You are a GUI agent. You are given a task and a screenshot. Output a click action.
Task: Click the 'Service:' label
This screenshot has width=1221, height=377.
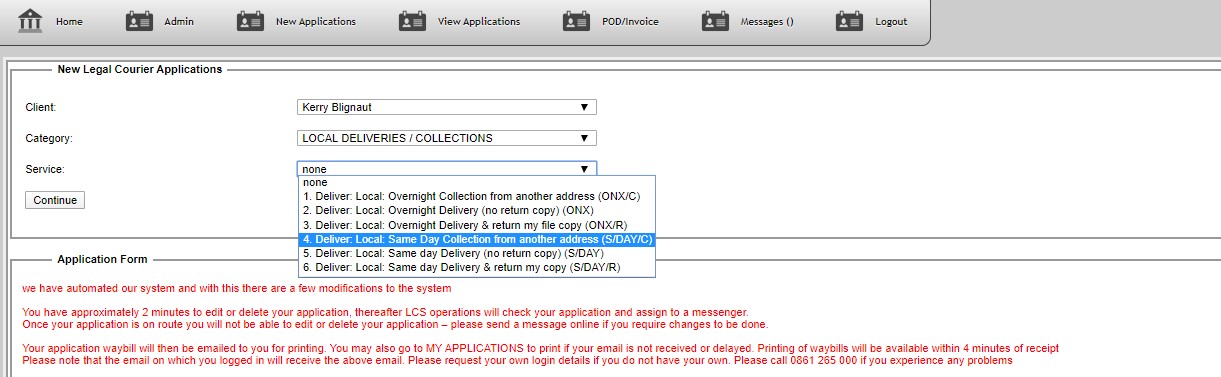[x=45, y=169]
